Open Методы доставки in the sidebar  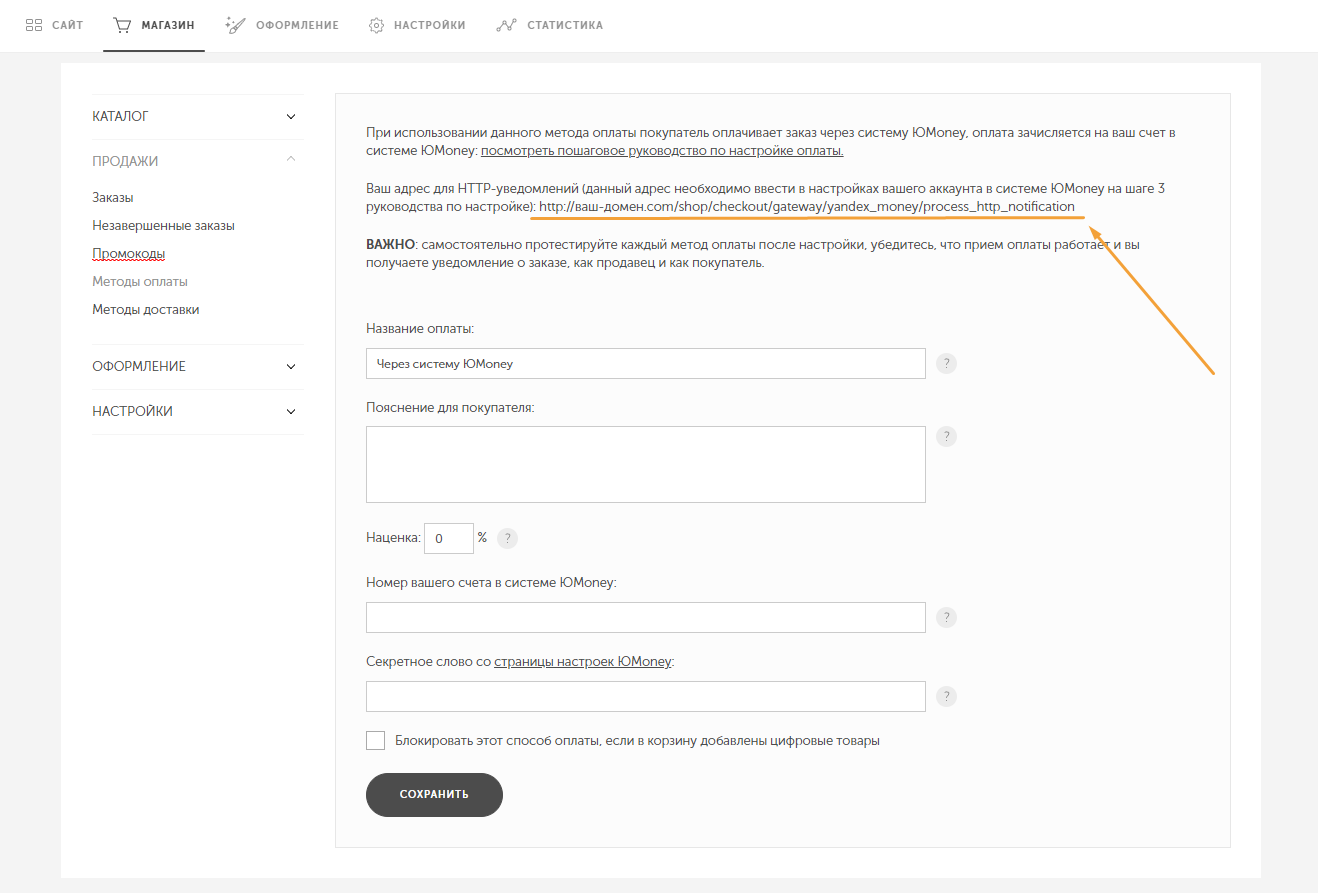click(x=146, y=310)
